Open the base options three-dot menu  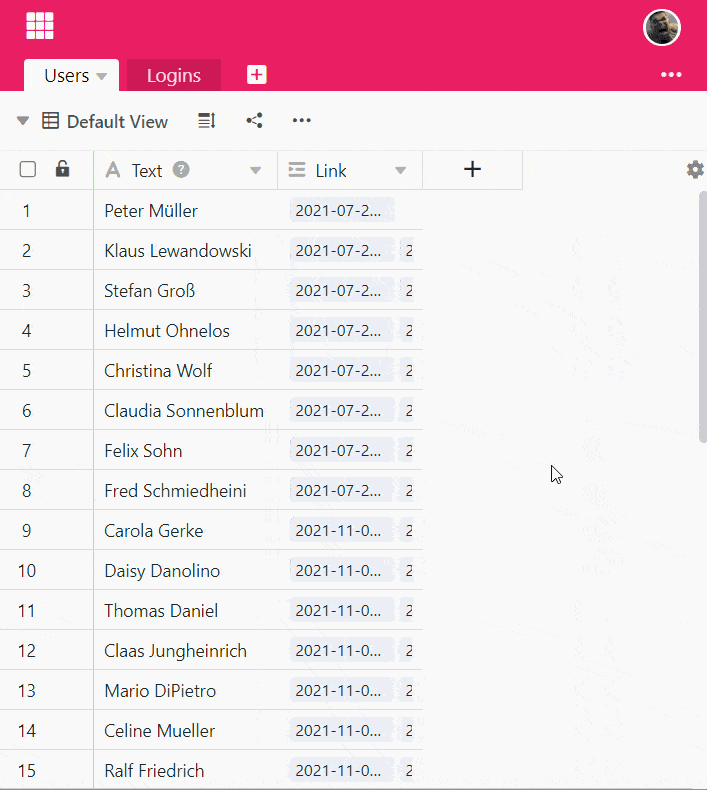[671, 75]
